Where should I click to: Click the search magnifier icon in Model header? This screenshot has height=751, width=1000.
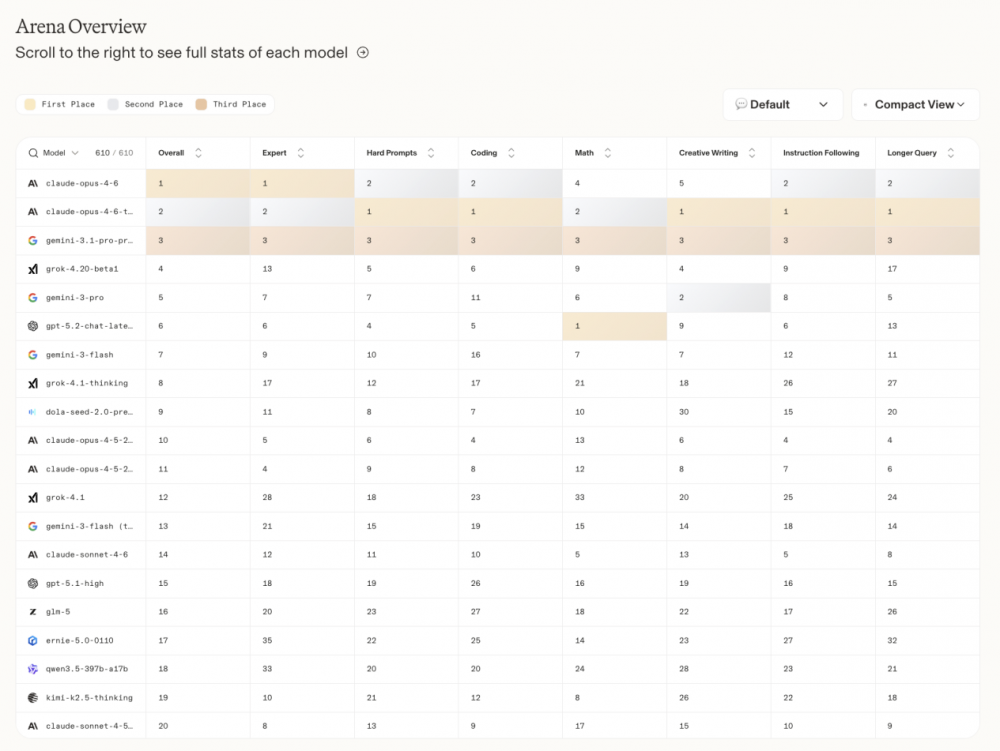[x=33, y=153]
